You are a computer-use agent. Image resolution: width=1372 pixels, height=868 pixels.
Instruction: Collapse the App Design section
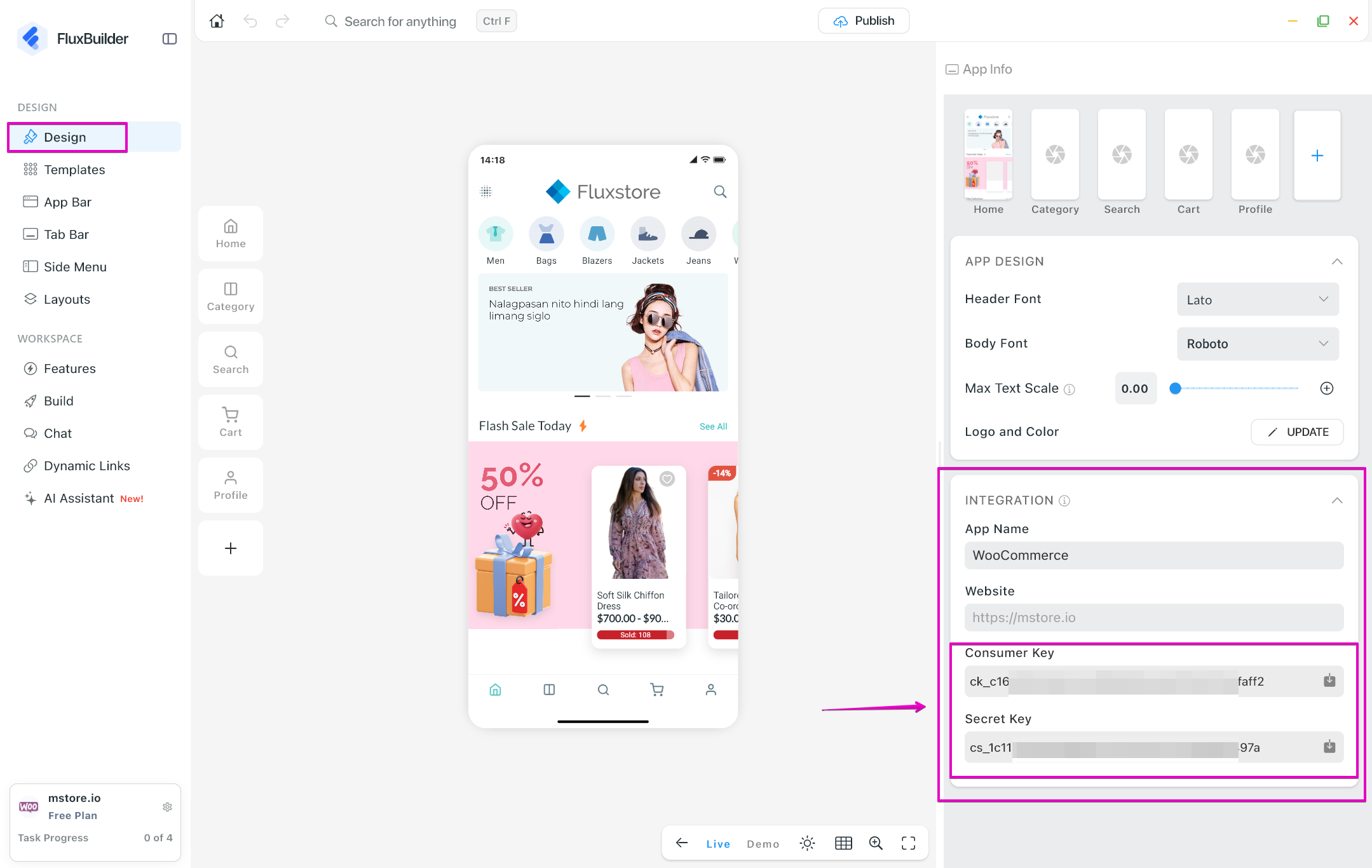(x=1337, y=261)
